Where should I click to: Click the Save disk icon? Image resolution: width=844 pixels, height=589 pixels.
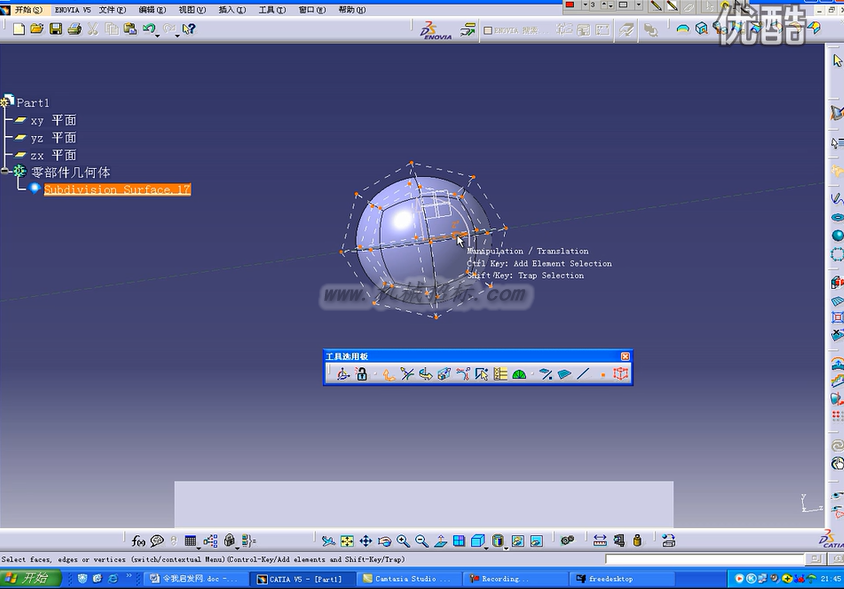55,29
